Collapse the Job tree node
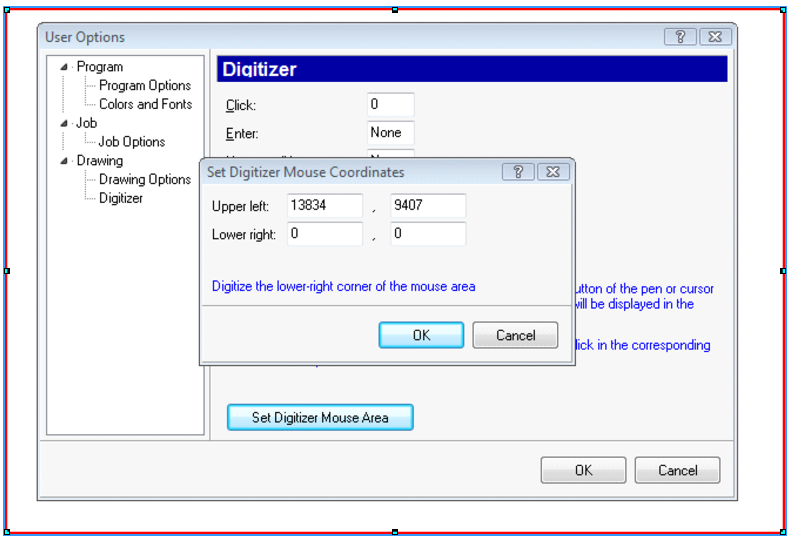This screenshot has width=794, height=540. coord(65,123)
